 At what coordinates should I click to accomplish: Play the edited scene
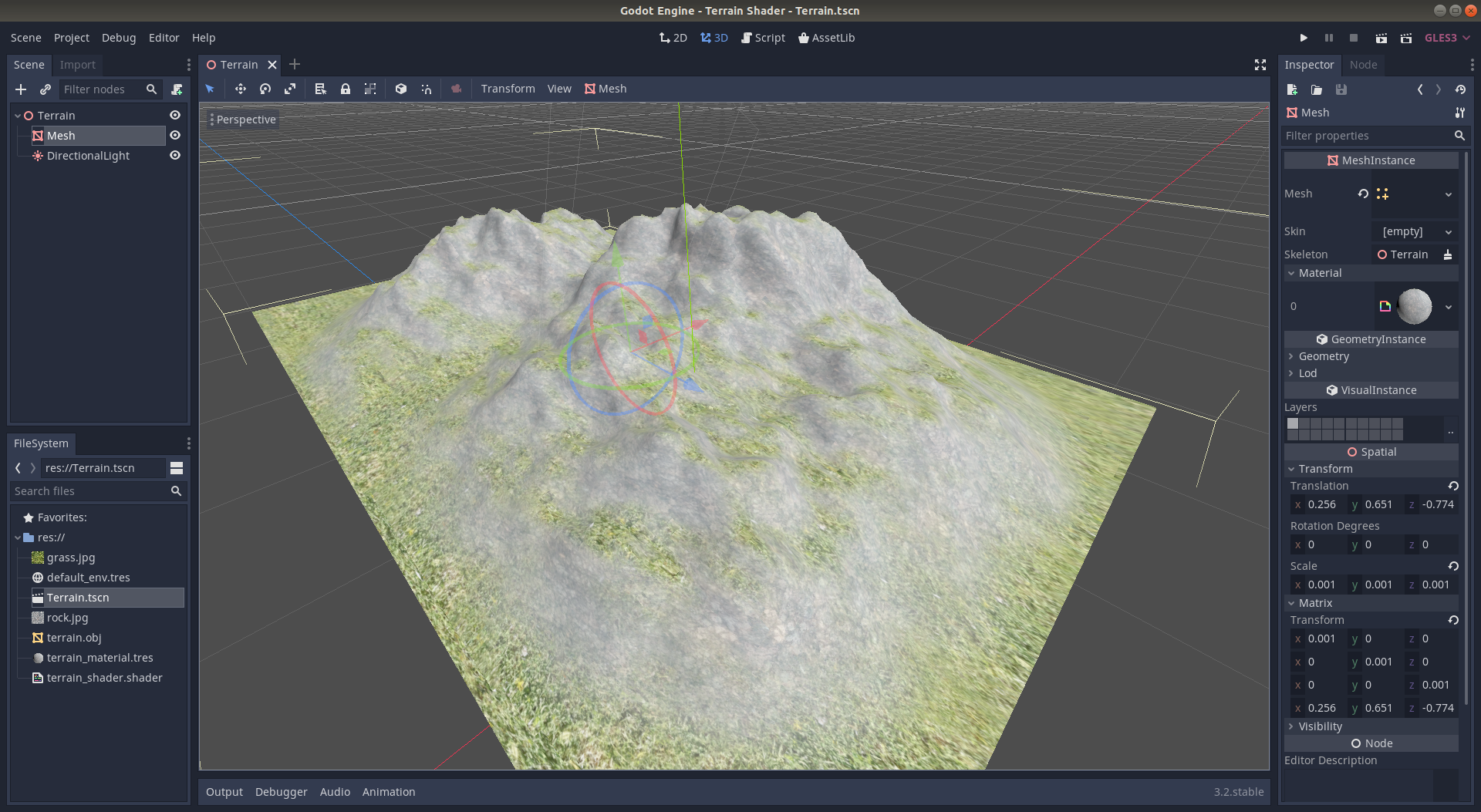1381,38
